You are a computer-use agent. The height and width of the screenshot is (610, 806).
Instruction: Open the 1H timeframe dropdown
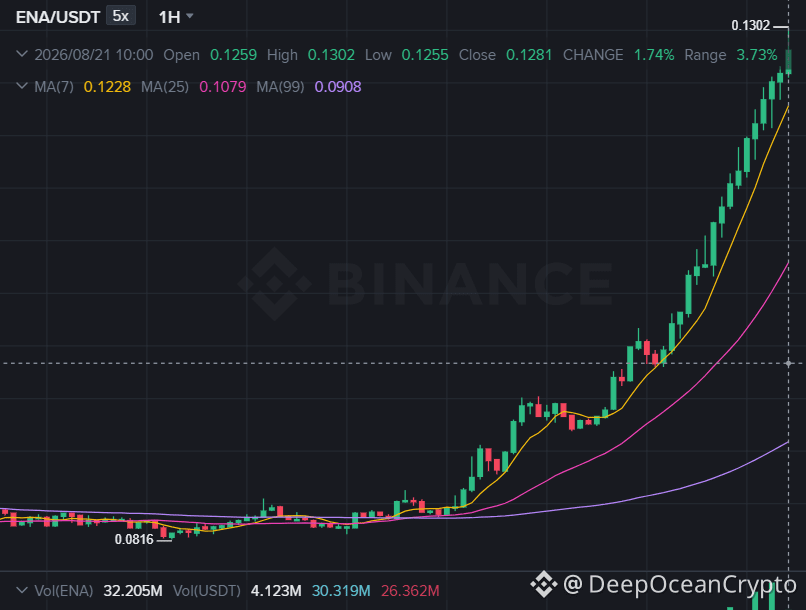pyautogui.click(x=176, y=17)
